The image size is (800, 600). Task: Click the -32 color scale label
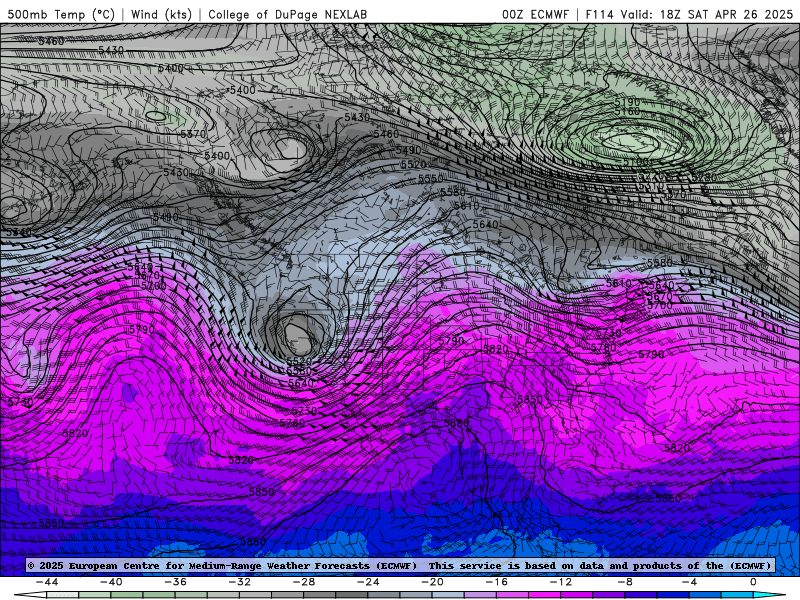click(240, 582)
